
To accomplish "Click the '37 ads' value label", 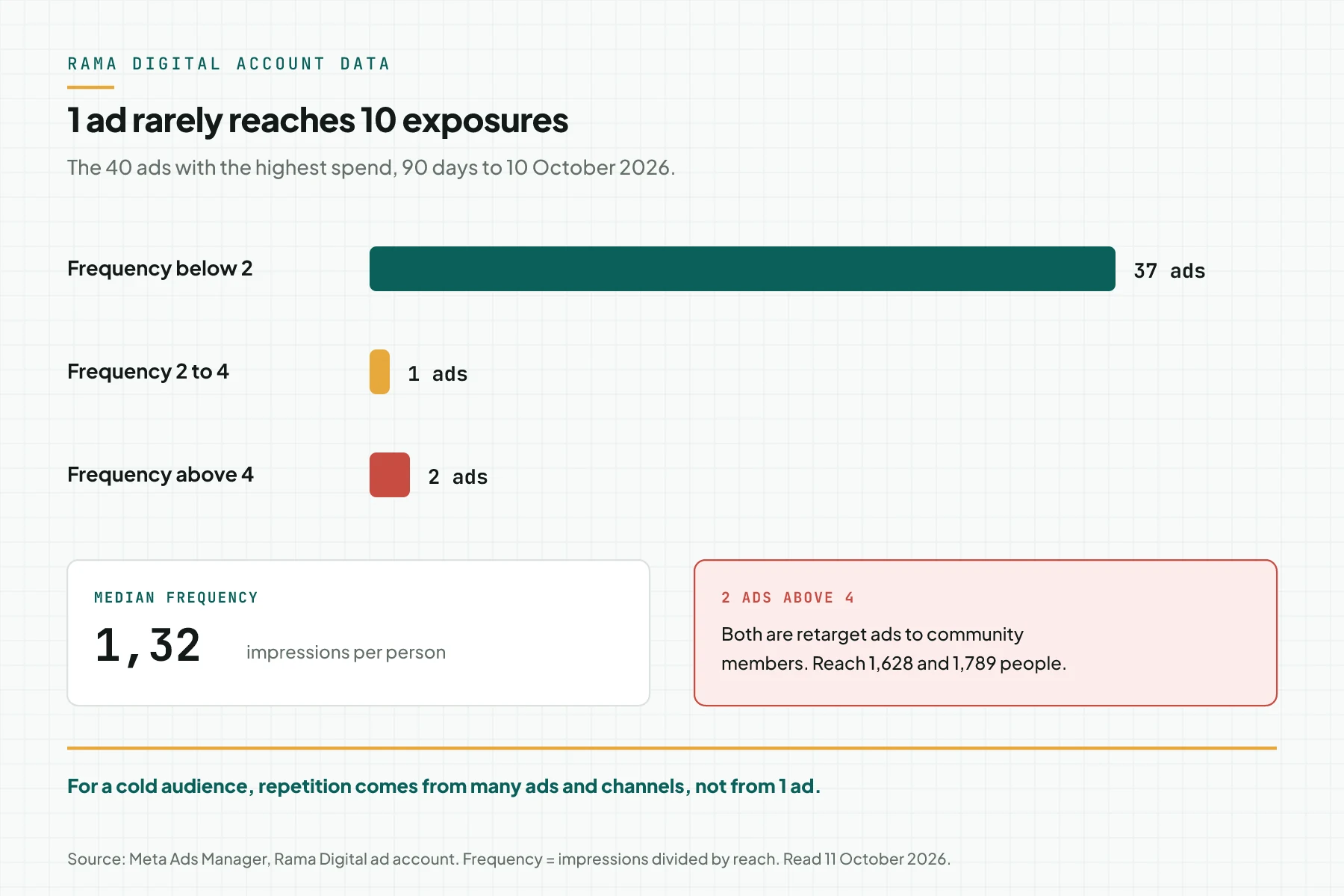I will (x=1169, y=270).
